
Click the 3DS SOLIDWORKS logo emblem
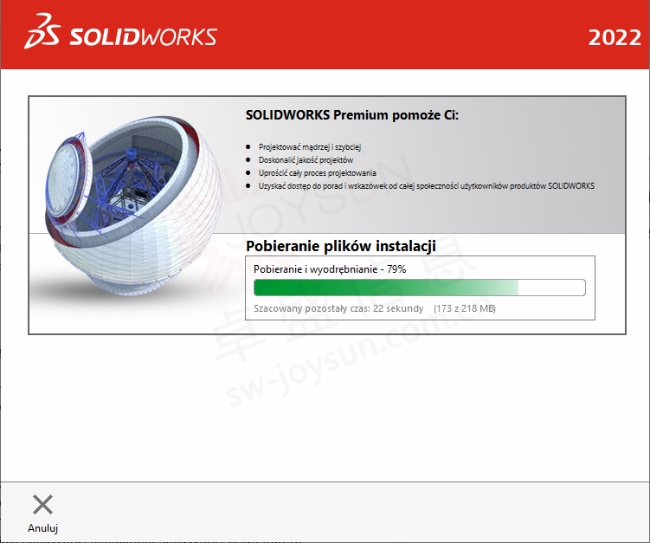tap(42, 31)
